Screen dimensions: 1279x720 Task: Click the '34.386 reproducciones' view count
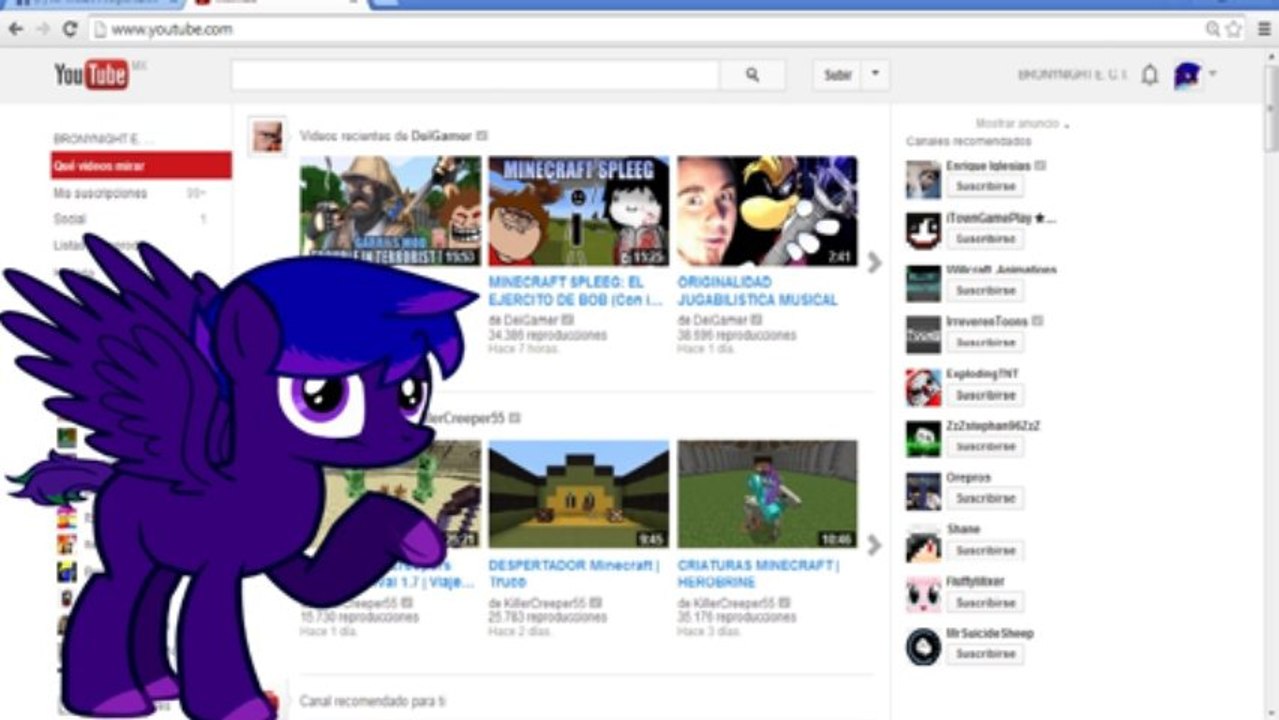547,335
